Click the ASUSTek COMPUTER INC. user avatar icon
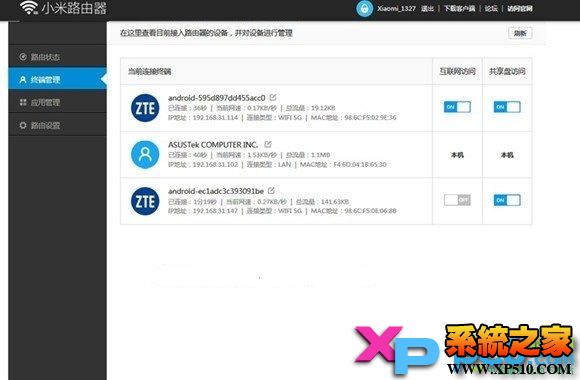This screenshot has width=580, height=380. click(145, 155)
